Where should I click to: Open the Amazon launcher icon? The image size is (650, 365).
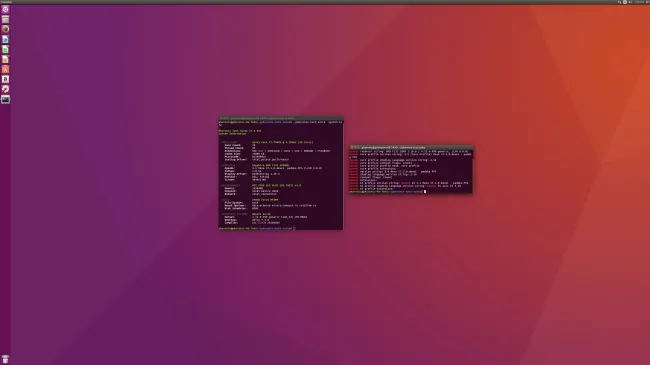point(5,79)
